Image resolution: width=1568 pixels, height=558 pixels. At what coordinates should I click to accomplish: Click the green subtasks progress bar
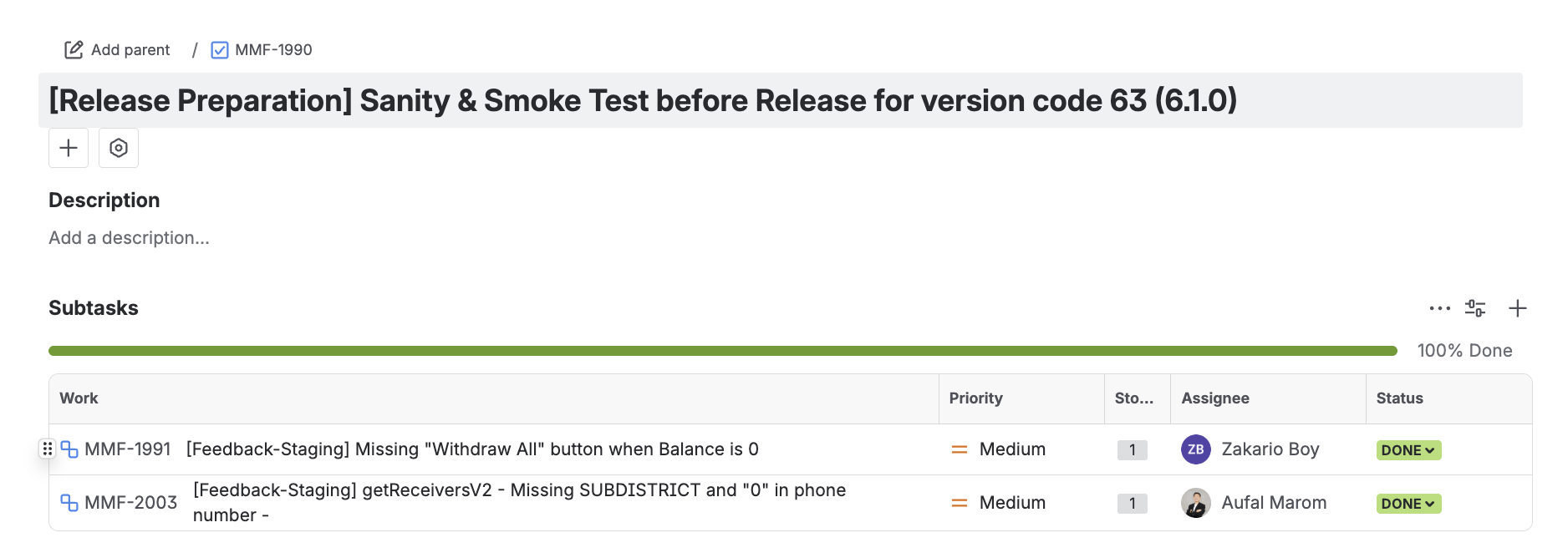722,351
